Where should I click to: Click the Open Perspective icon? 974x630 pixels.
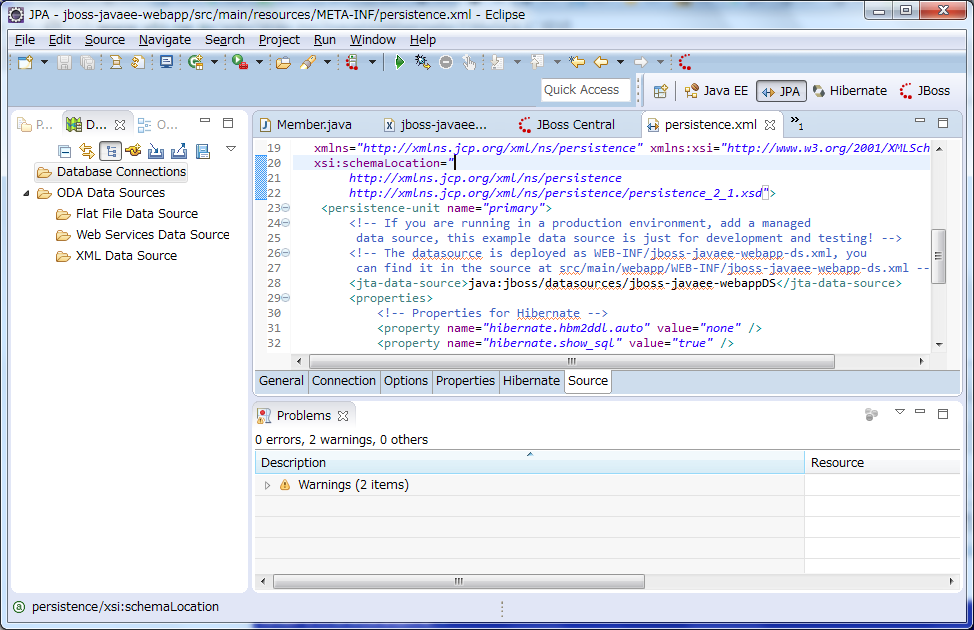660,91
